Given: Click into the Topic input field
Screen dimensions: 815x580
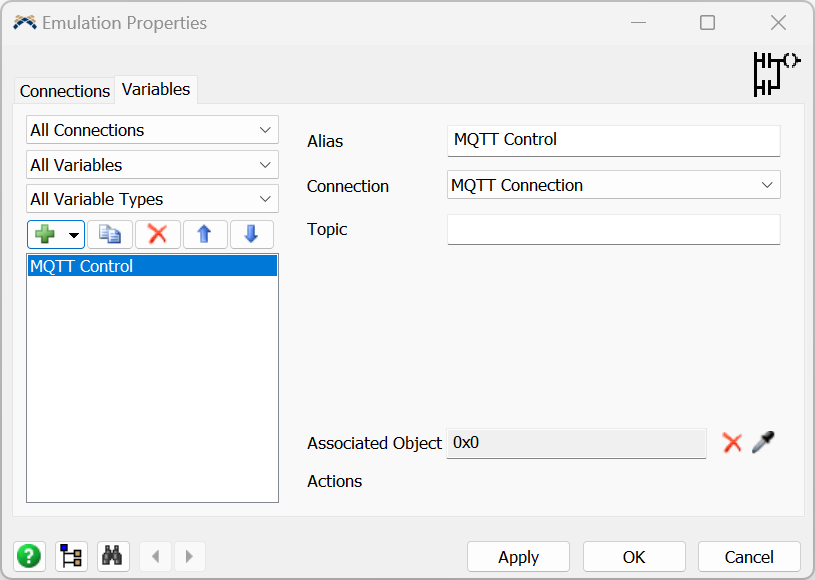Looking at the screenshot, I should (x=613, y=230).
